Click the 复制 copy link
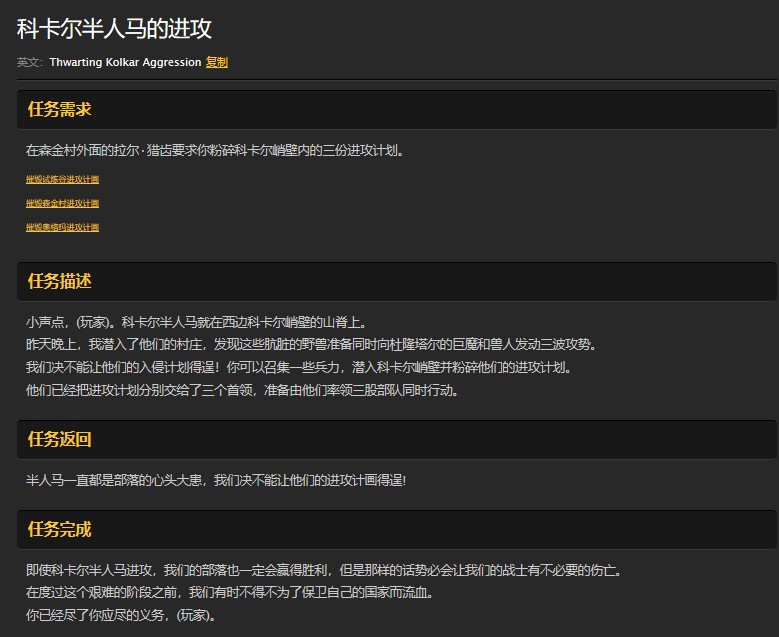 coord(217,62)
